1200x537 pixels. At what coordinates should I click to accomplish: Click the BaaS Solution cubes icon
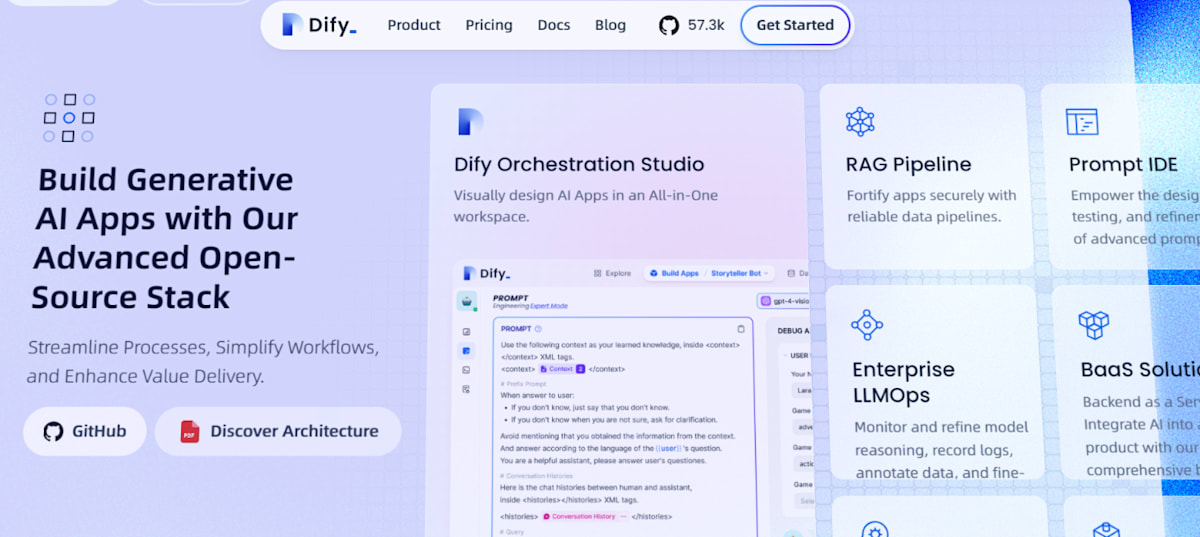point(1094,325)
